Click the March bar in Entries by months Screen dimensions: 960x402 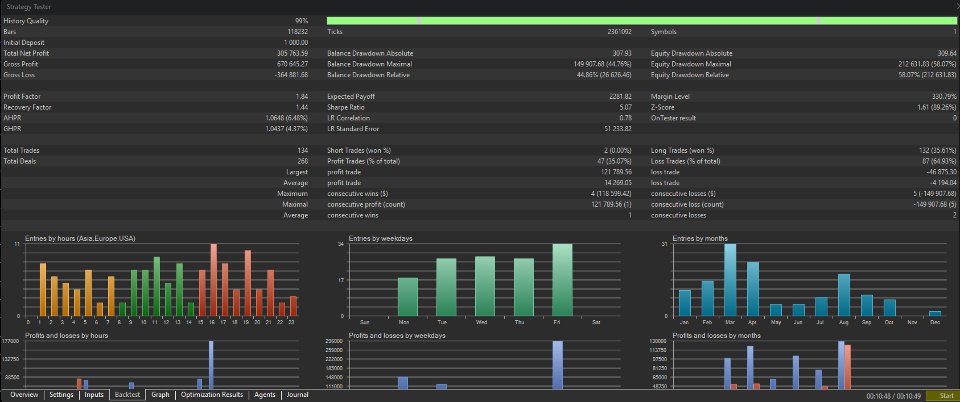[x=730, y=280]
